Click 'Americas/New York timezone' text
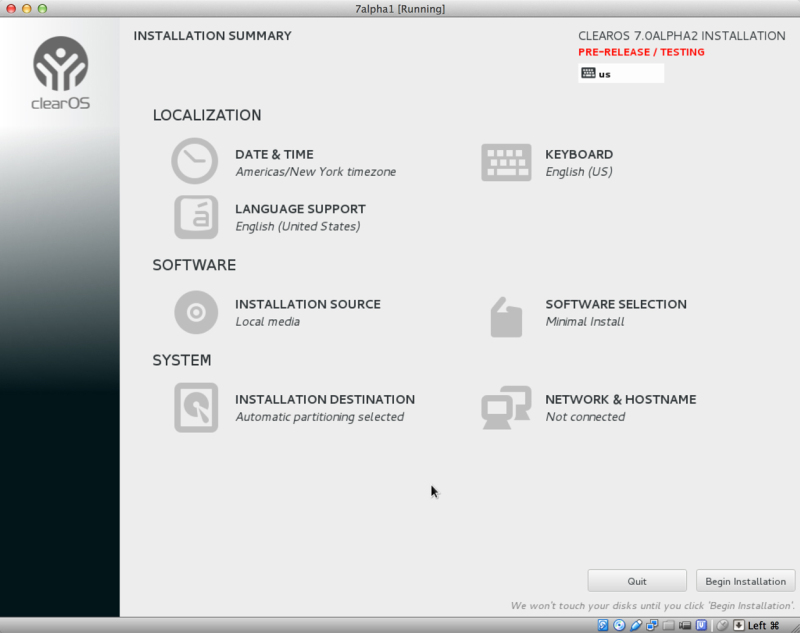 (315, 172)
